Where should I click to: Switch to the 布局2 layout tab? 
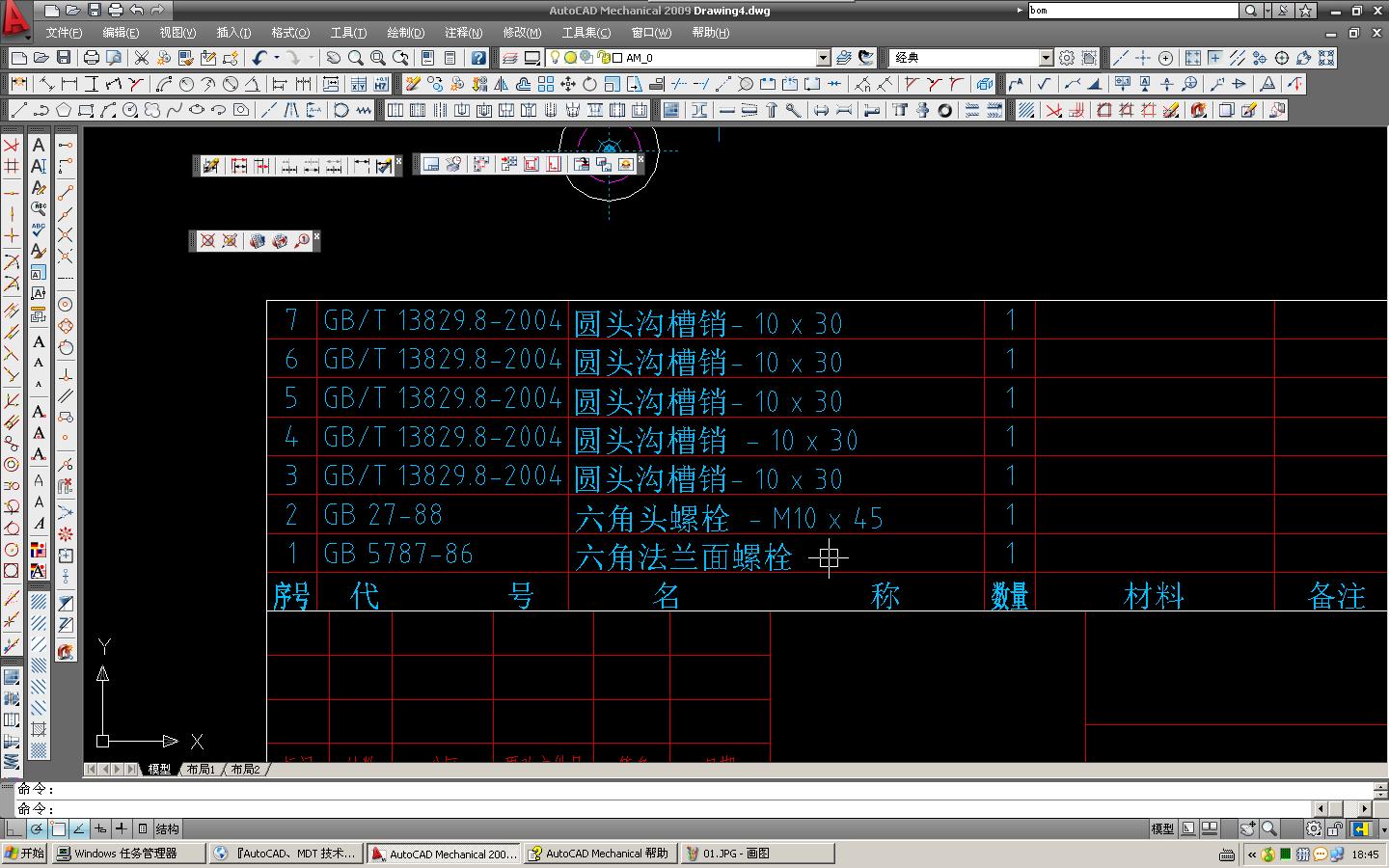pos(245,769)
